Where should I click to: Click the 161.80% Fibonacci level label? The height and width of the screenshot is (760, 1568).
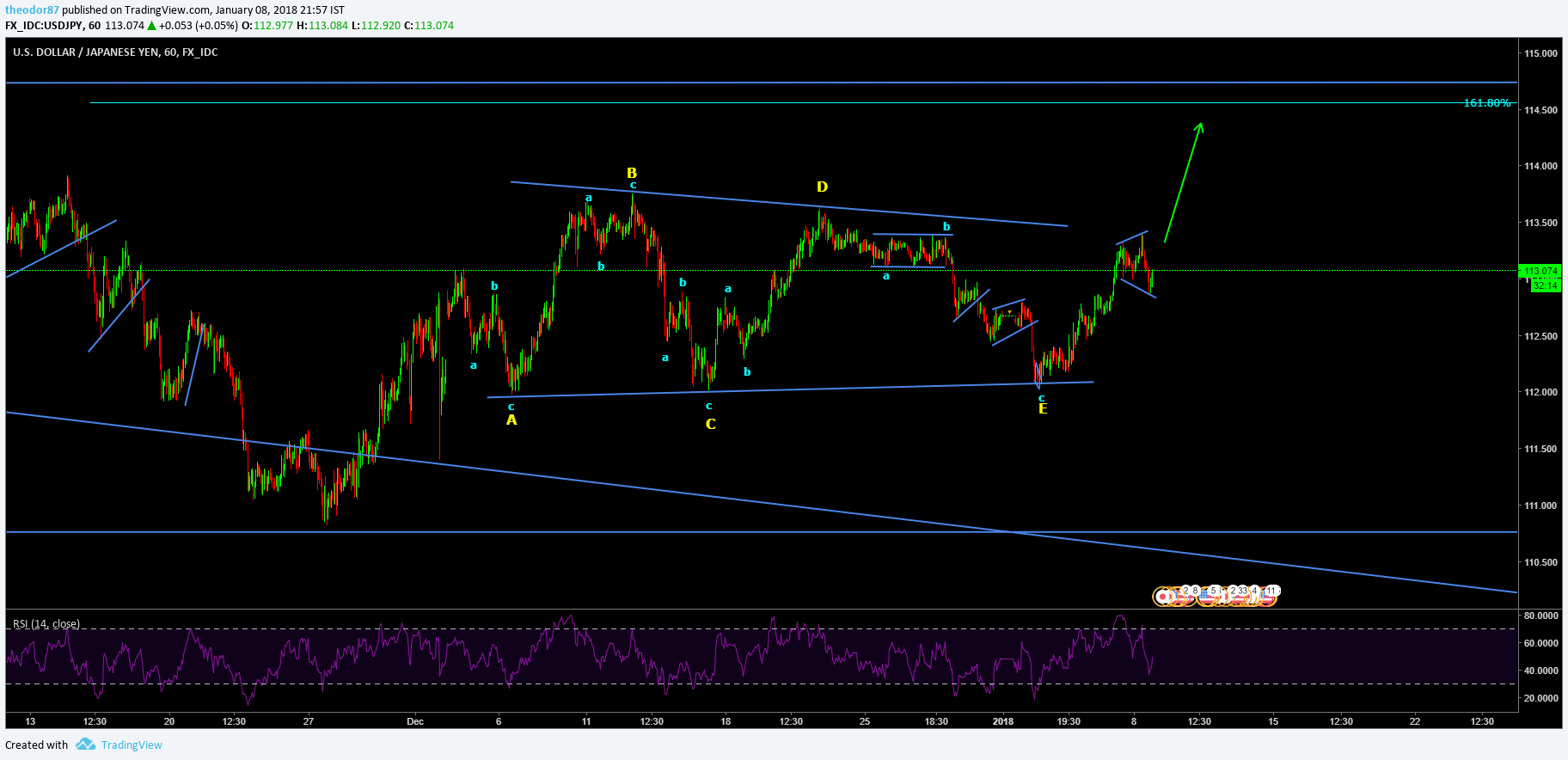[1487, 102]
